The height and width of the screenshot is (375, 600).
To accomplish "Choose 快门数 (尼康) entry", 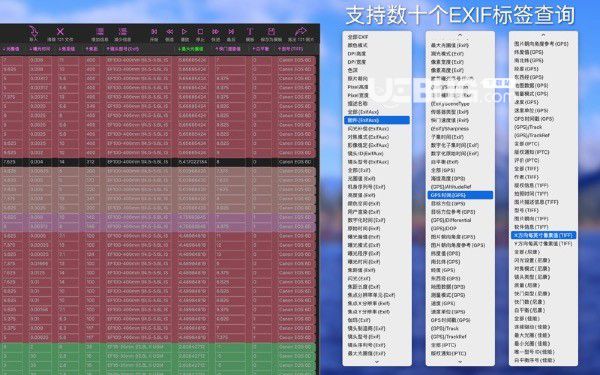I will [530, 302].
